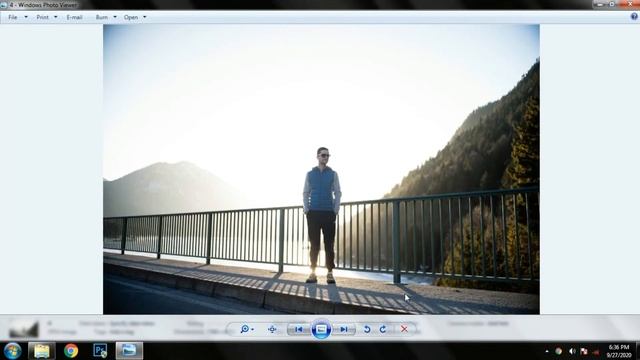This screenshot has height=360, width=640.
Task: Go to the previous photo
Action: click(299, 329)
